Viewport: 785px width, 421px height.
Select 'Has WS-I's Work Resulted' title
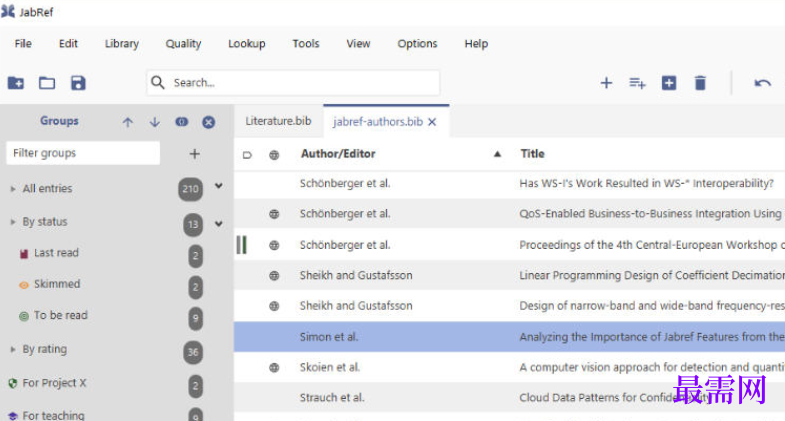646,183
